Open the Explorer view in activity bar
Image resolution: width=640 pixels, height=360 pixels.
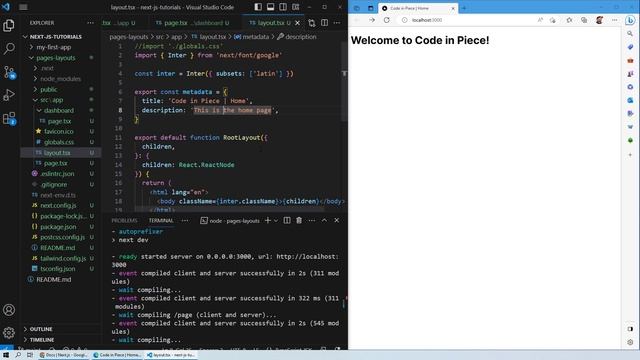(x=9, y=25)
